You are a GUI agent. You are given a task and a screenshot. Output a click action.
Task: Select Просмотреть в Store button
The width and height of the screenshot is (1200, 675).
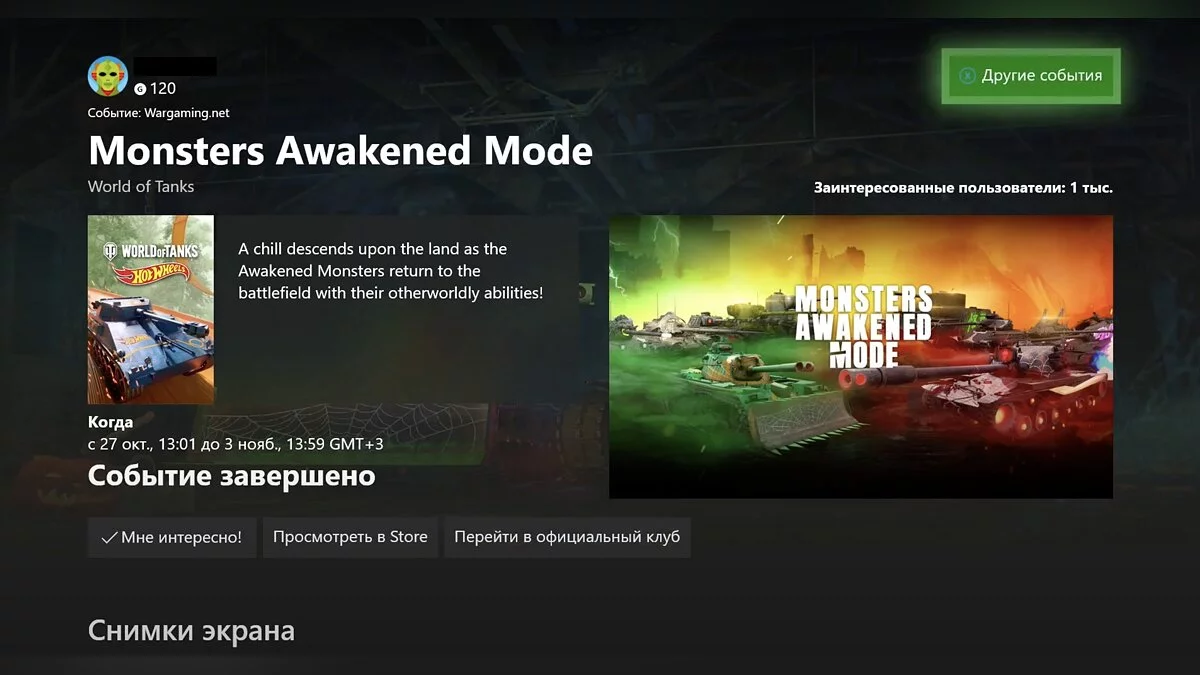pyautogui.click(x=350, y=537)
